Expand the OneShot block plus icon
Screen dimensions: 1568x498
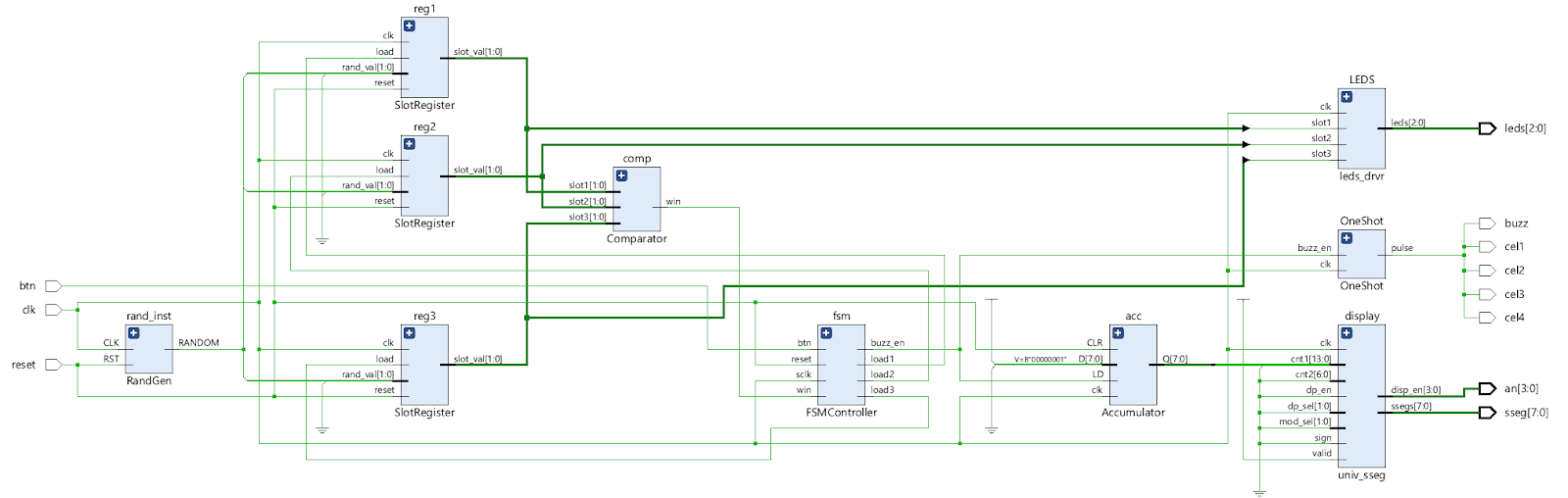(1347, 238)
